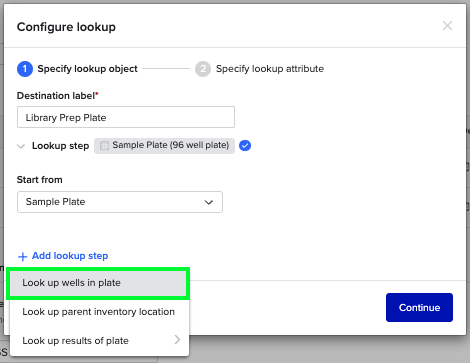The image size is (470, 363).
Task: Expand the Look up results of plate submenu arrow
Action: pos(177,340)
